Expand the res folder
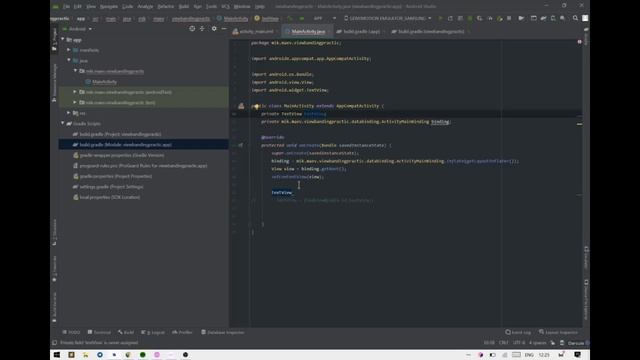Viewport: 640px width, 360px height. click(69, 113)
